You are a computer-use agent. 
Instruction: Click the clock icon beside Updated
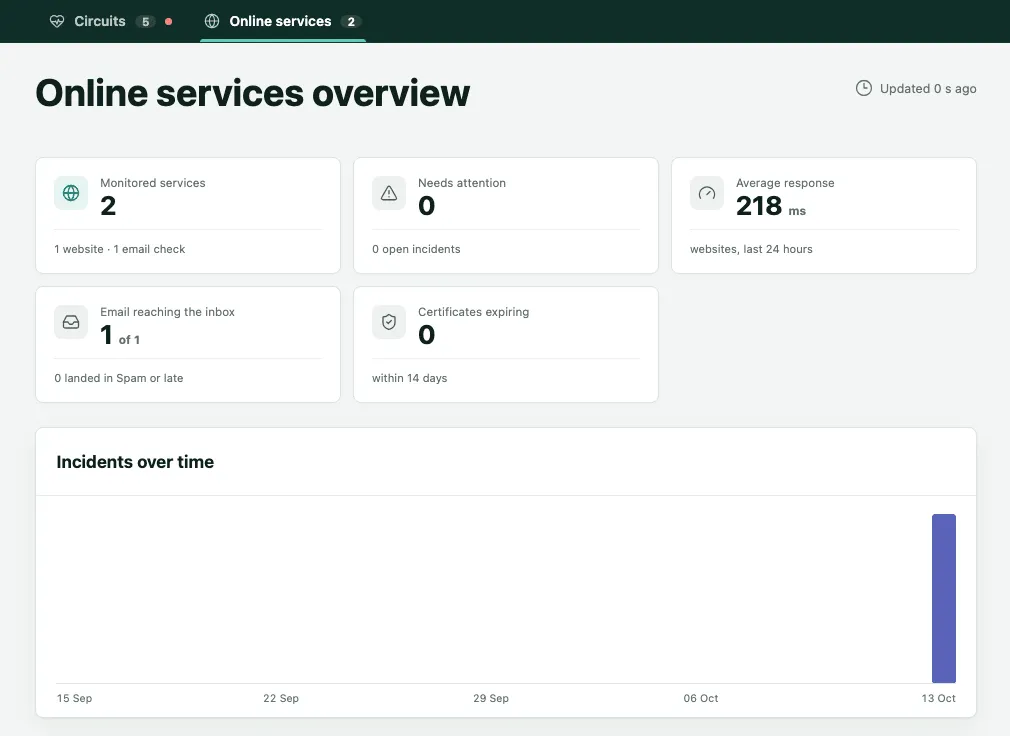click(864, 88)
